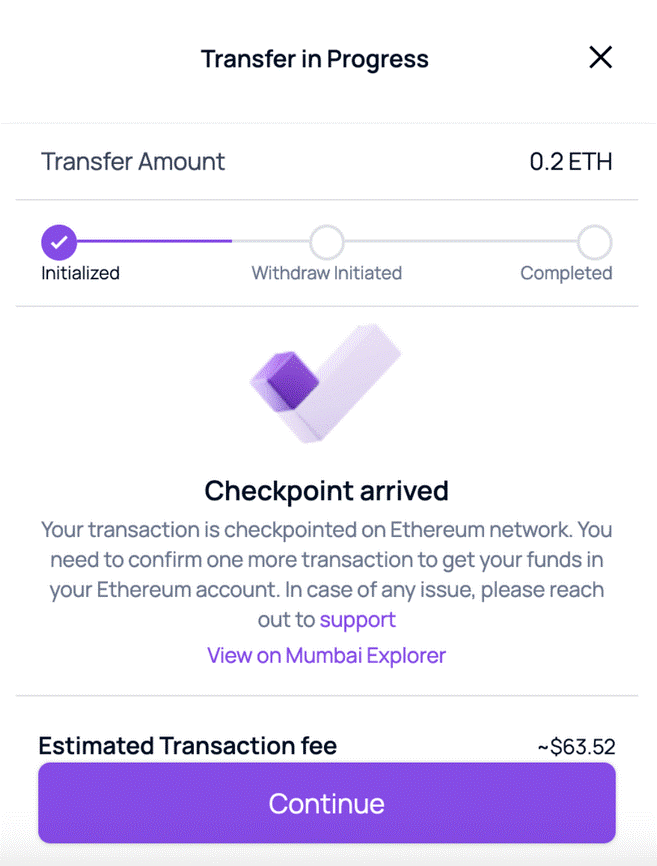This screenshot has height=866, width=657.
Task: Close the Transfer in Progress dialog
Action: click(x=600, y=58)
